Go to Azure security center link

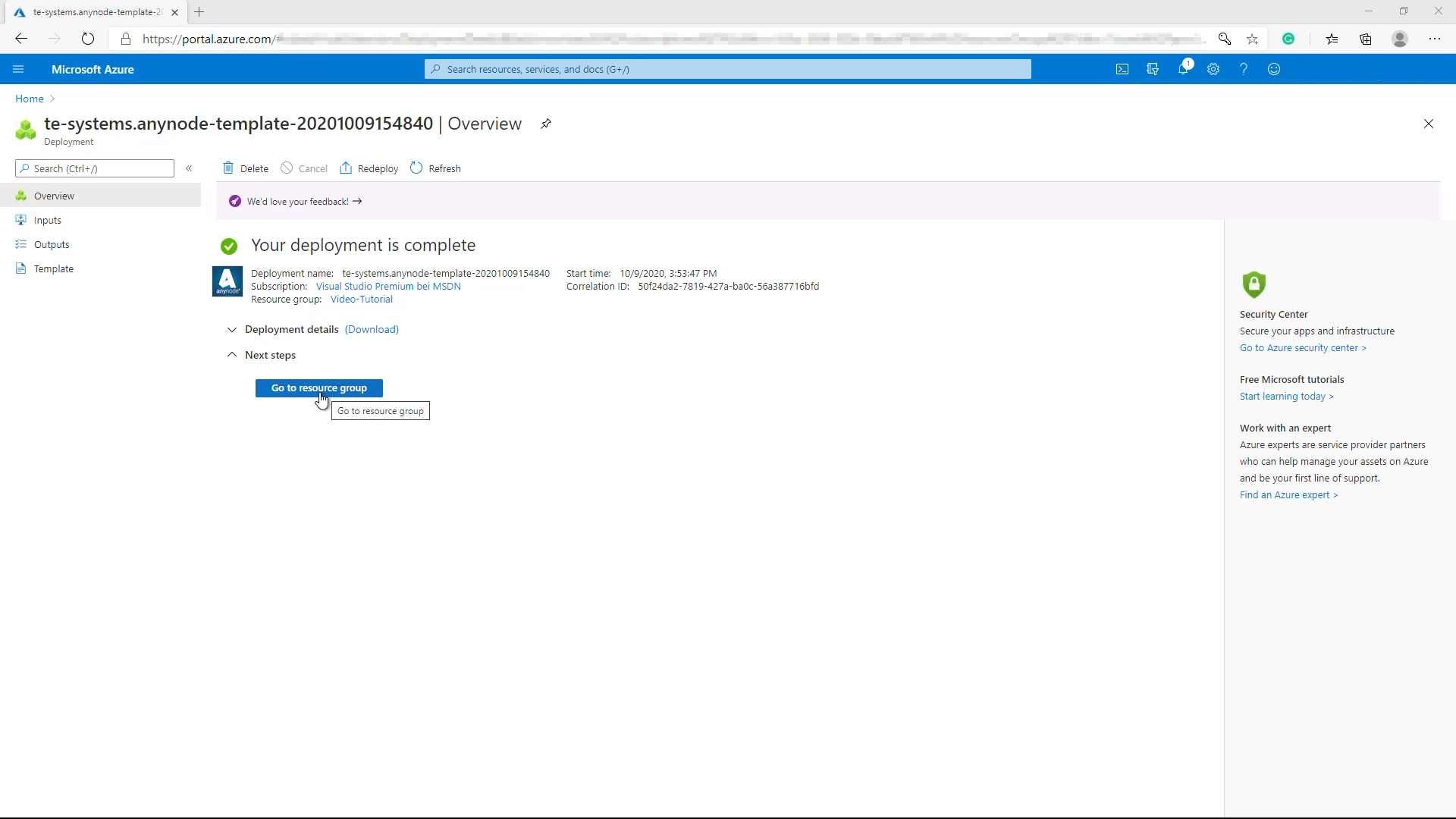1303,348
